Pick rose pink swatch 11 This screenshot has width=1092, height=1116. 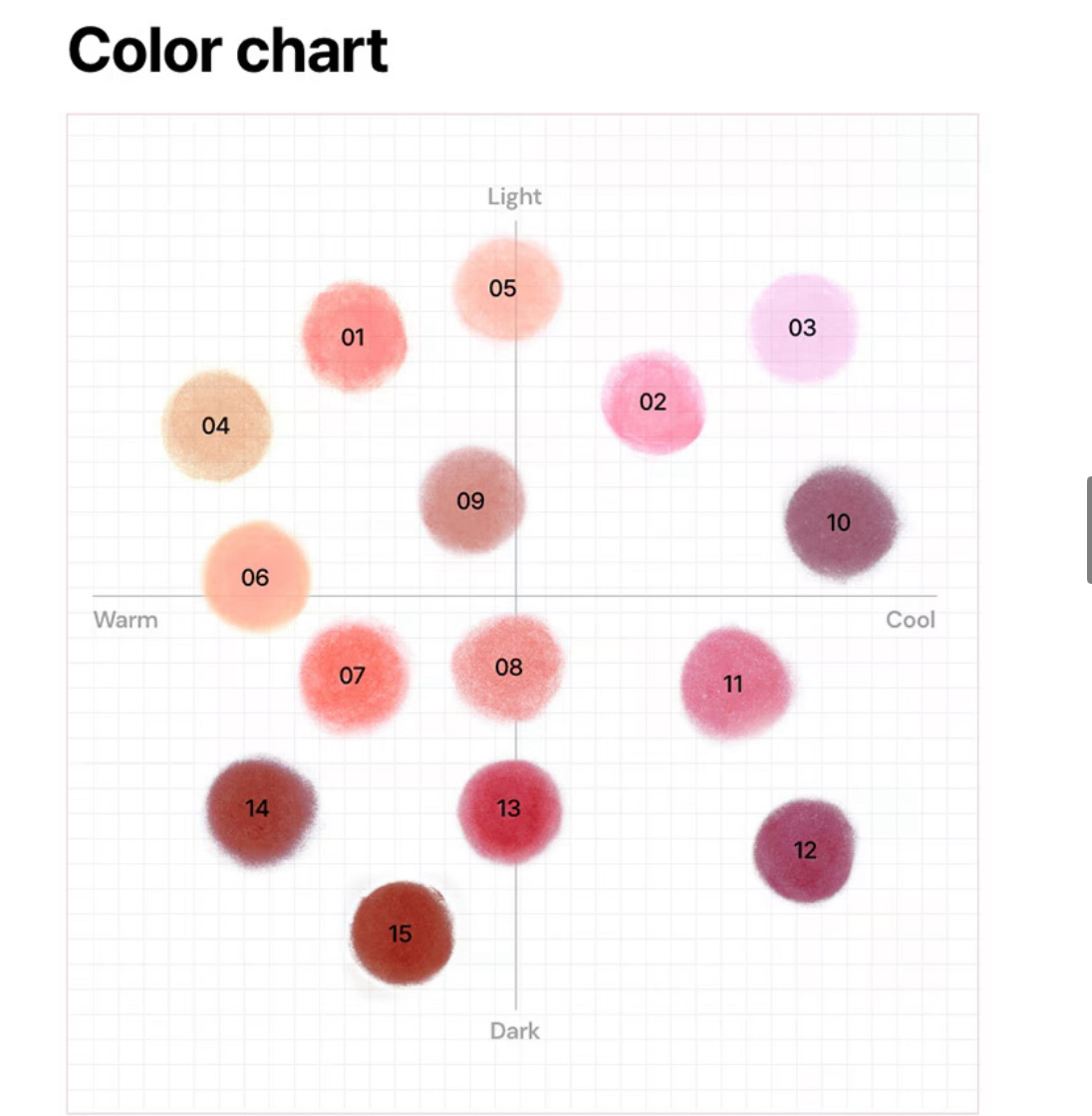[734, 684]
